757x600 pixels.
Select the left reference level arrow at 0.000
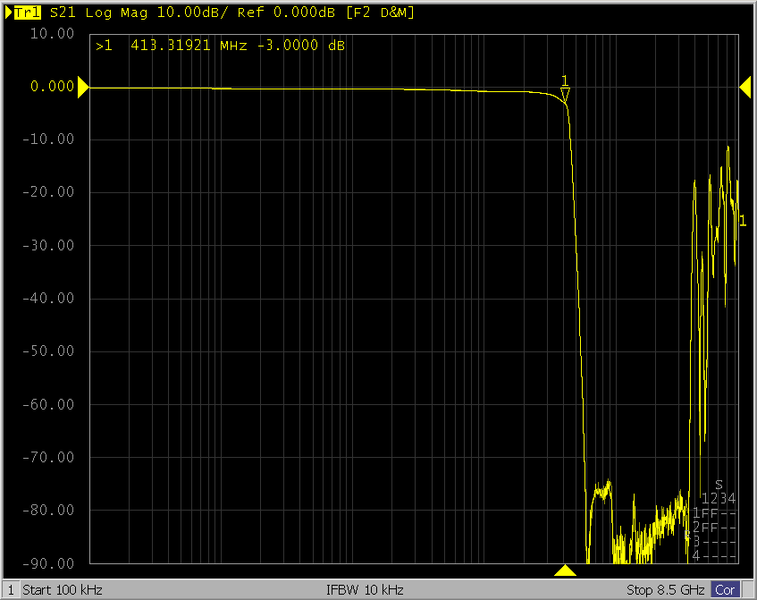(x=84, y=87)
